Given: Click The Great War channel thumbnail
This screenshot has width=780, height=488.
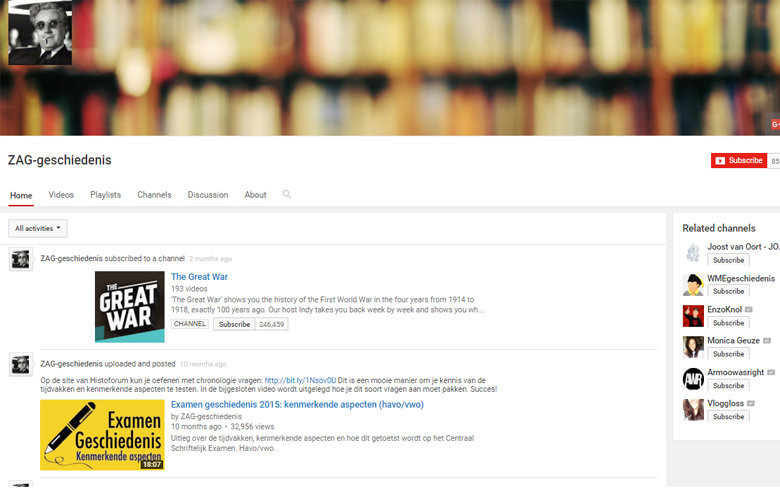Looking at the screenshot, I should pos(130,306).
